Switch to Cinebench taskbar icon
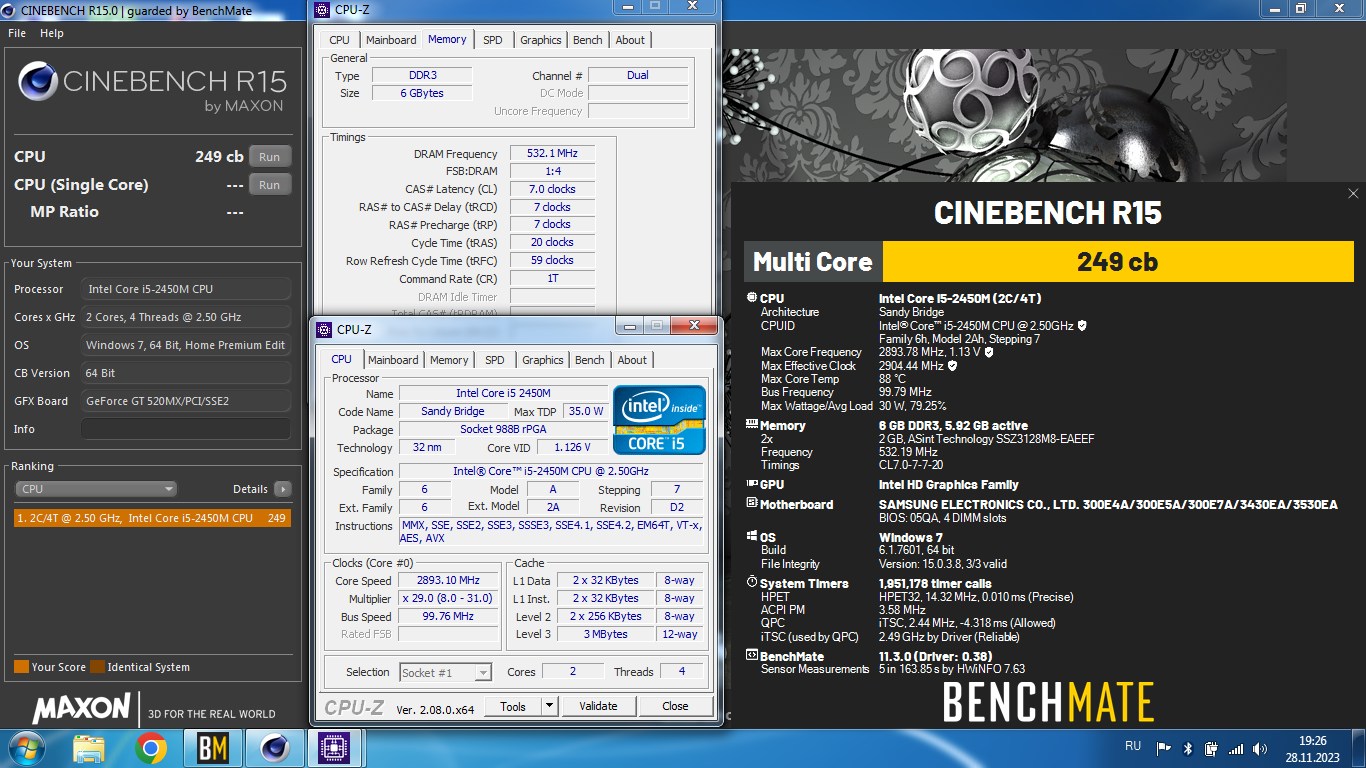1366x768 pixels. coord(274,748)
